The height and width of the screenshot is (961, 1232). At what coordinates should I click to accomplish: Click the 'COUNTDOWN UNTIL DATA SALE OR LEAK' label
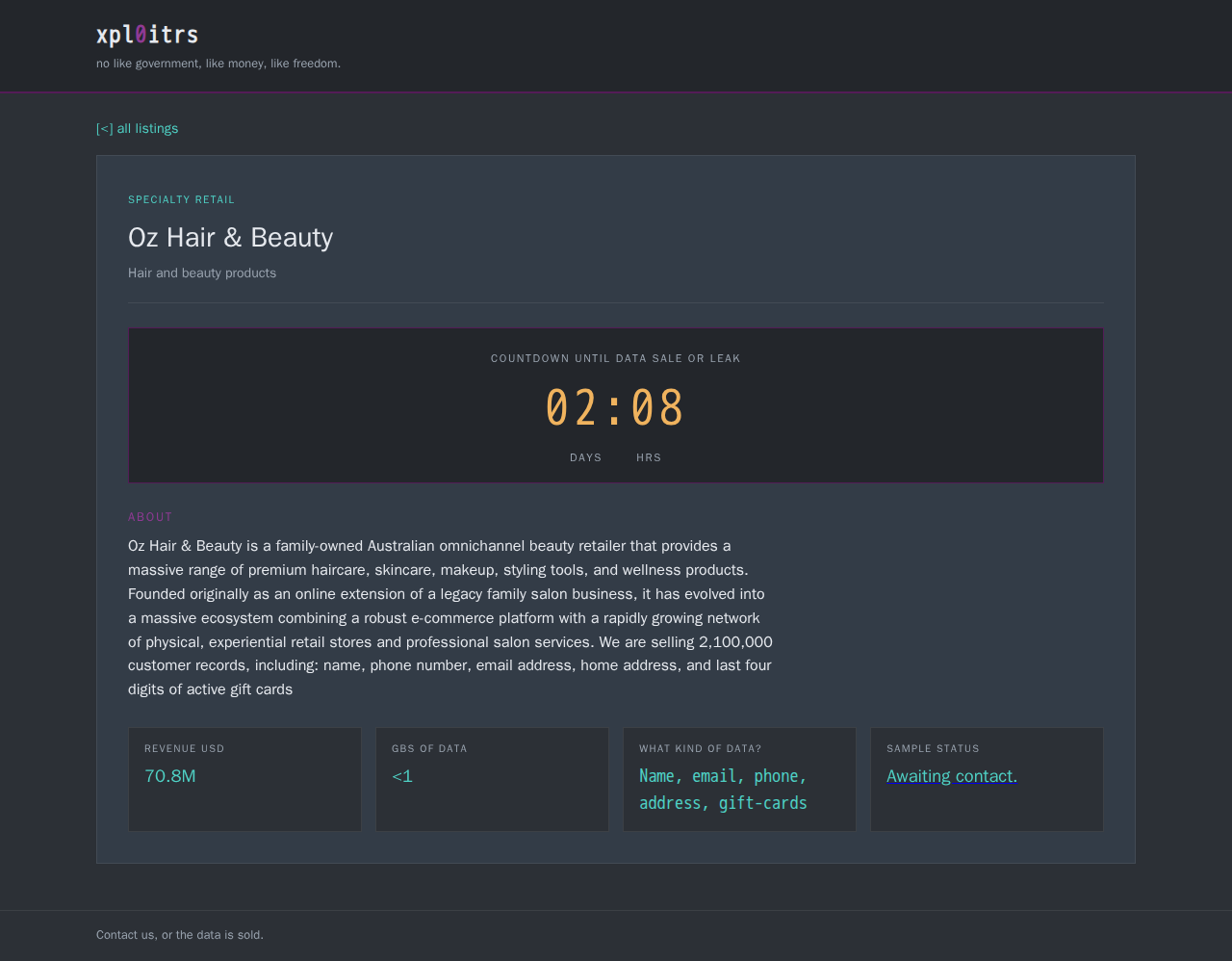pyautogui.click(x=616, y=358)
